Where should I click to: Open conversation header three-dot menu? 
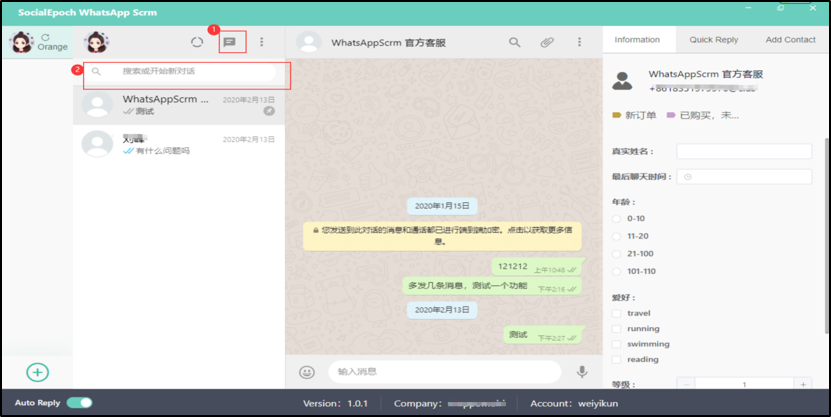[x=579, y=42]
